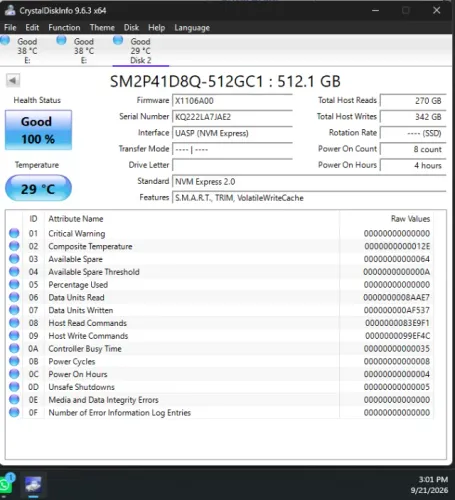455x500 pixels.
Task: Click the Power On Count value 8 count
Action: tap(413, 149)
